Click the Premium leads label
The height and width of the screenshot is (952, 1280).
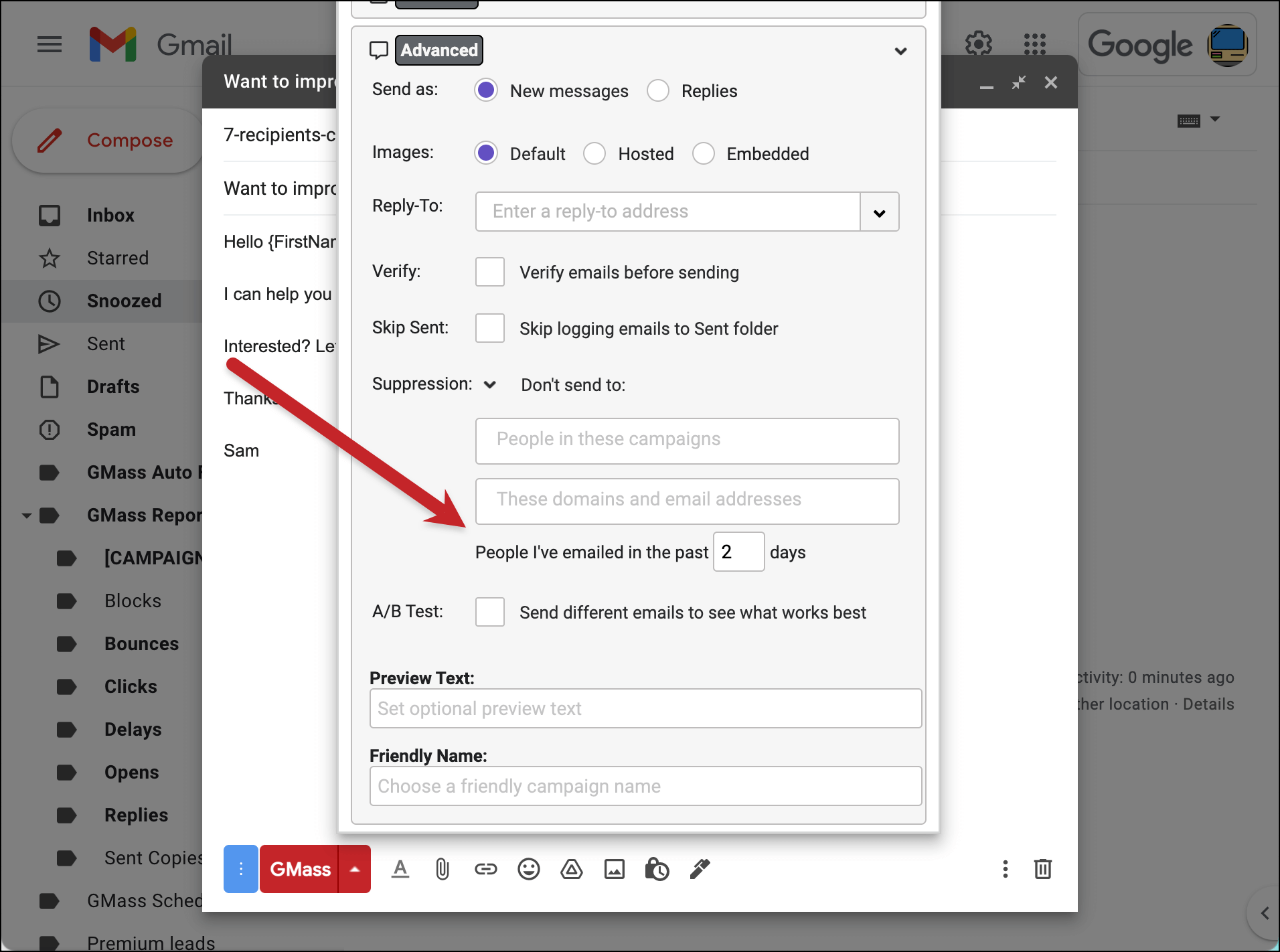151,942
